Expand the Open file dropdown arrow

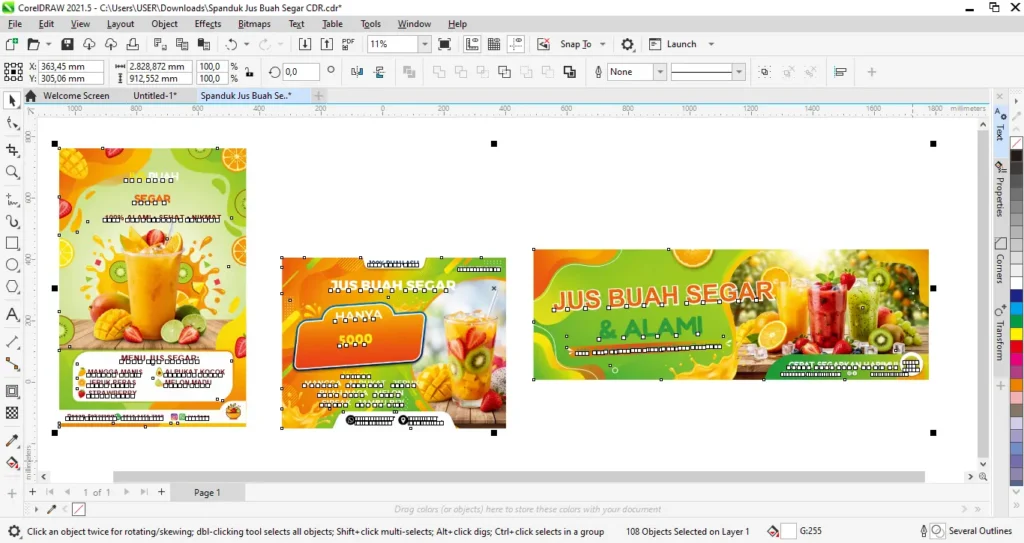48,44
